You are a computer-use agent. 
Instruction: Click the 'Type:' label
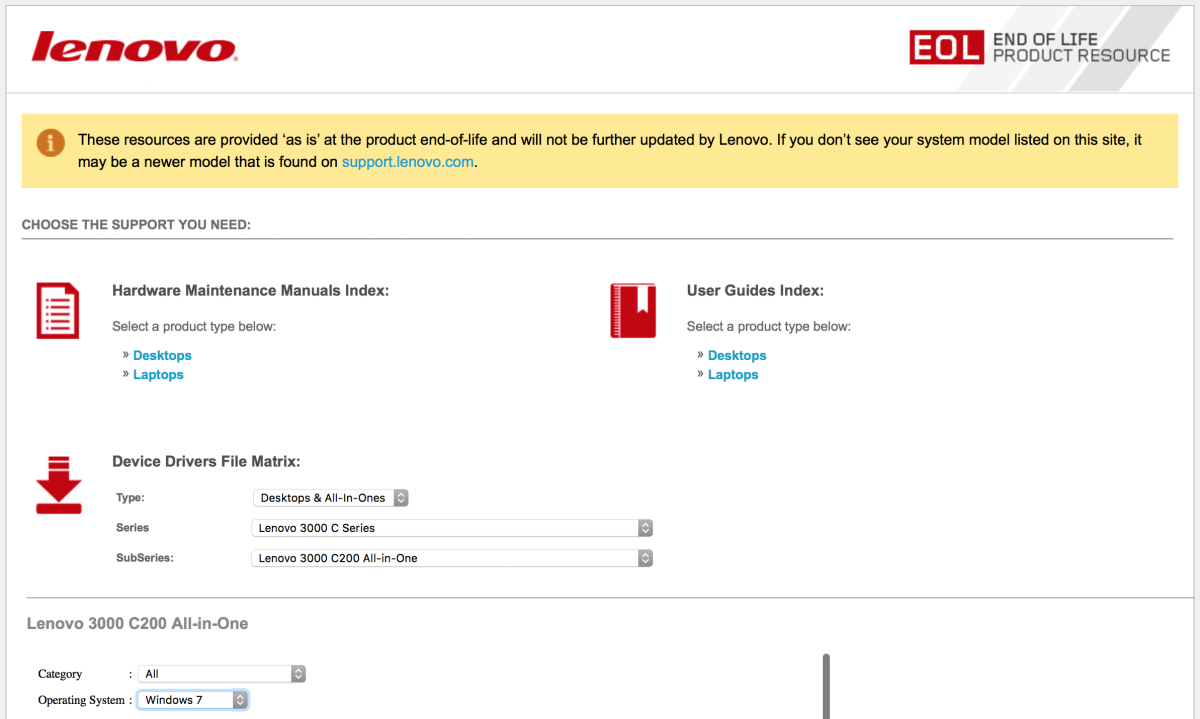[130, 497]
